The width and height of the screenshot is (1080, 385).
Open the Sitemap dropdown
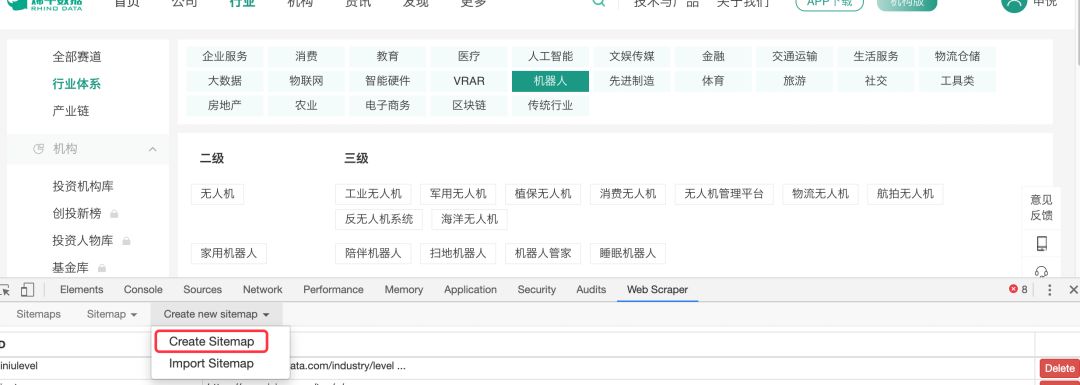[112, 314]
